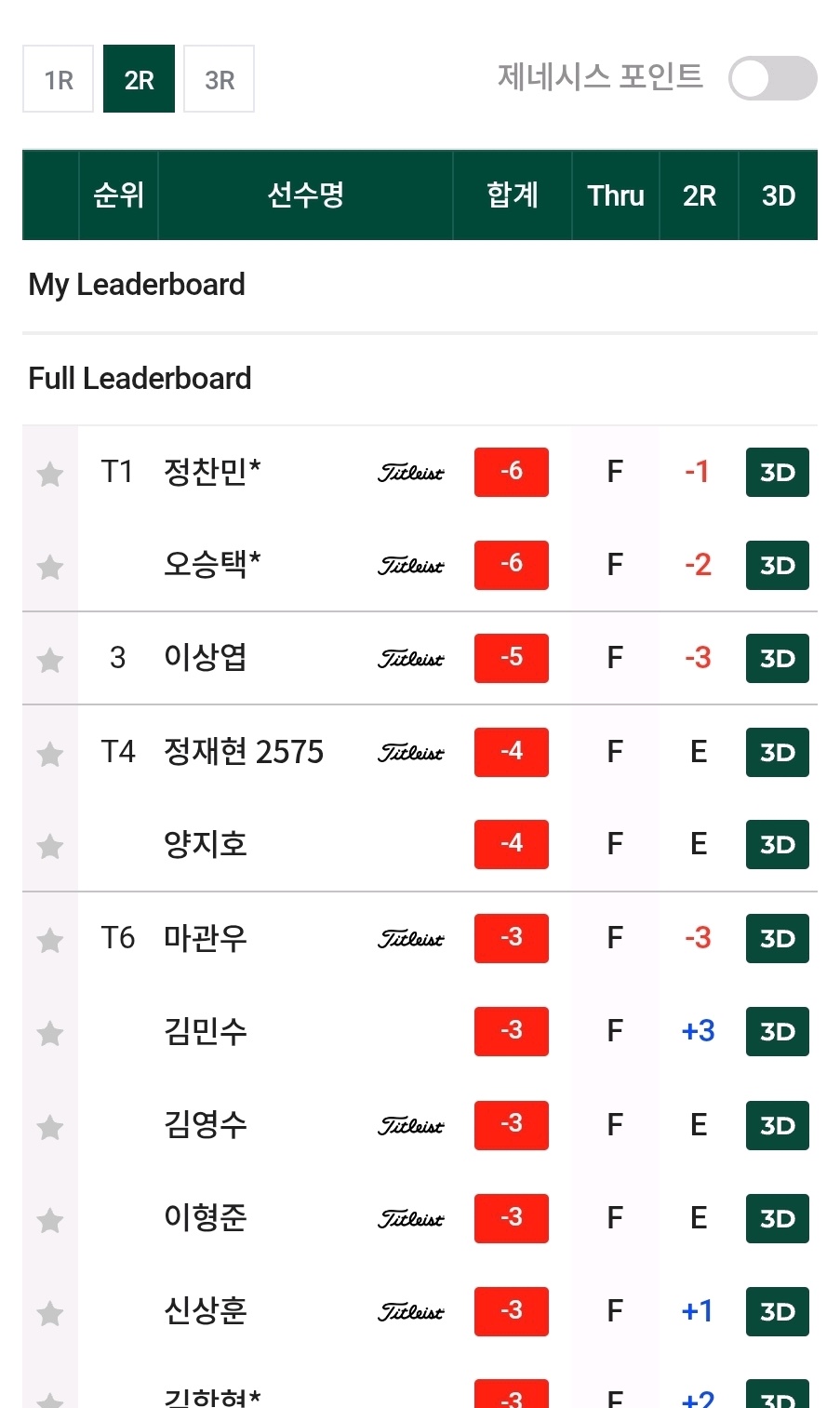Select the 3R round tab
This screenshot has width=840, height=1408.
coord(220,79)
